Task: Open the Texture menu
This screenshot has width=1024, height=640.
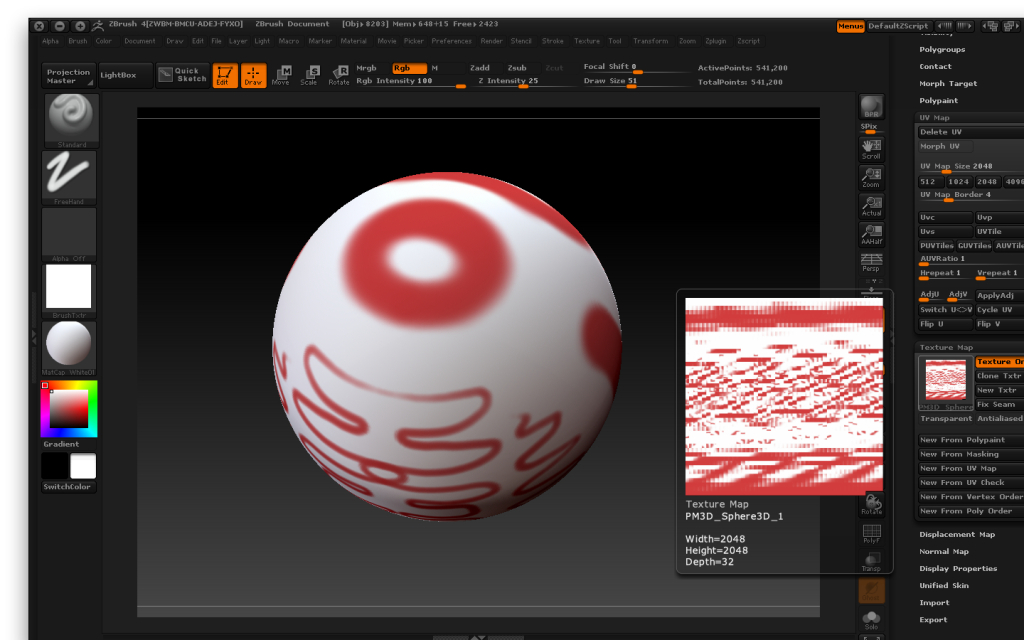Action: (587, 41)
